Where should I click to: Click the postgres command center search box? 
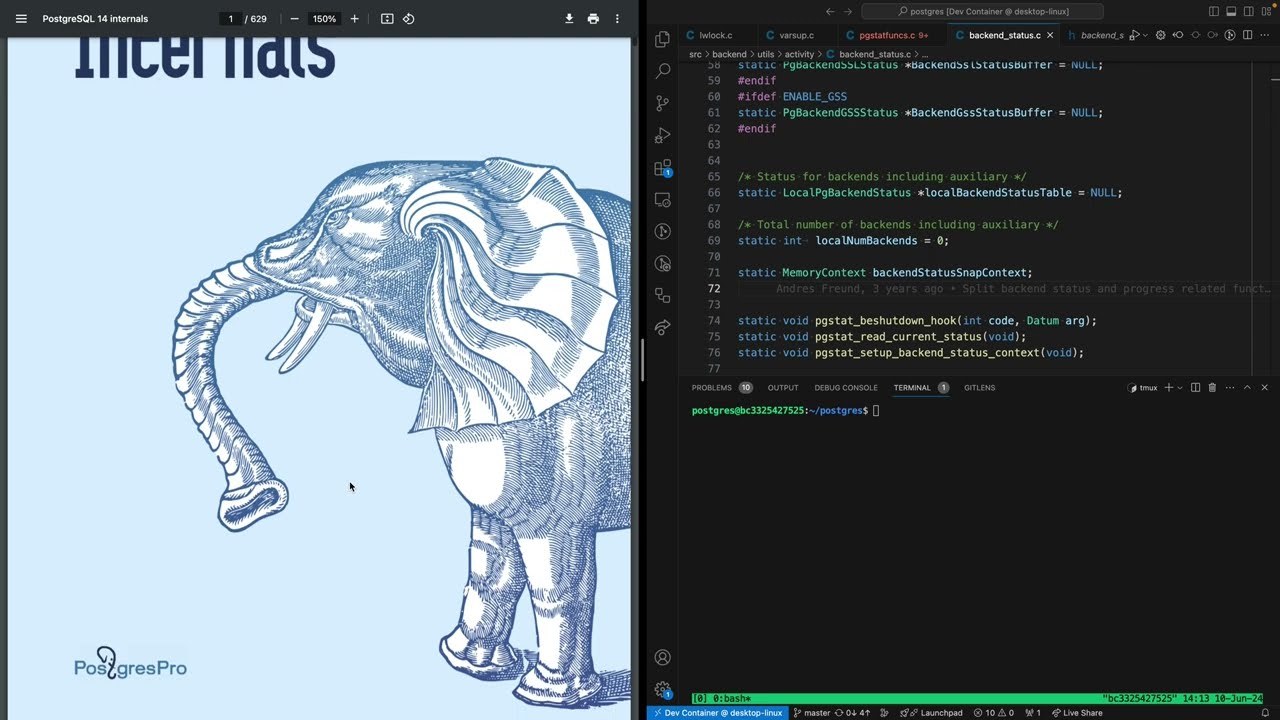[x=982, y=11]
